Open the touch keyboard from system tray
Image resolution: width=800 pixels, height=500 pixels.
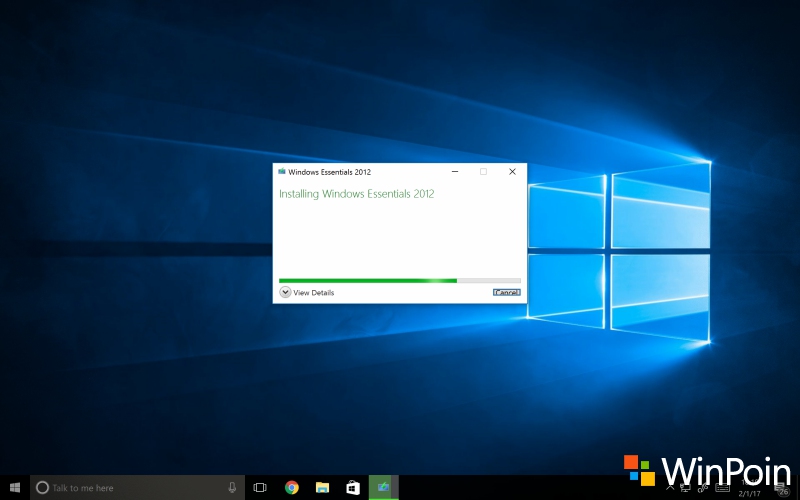(x=722, y=488)
